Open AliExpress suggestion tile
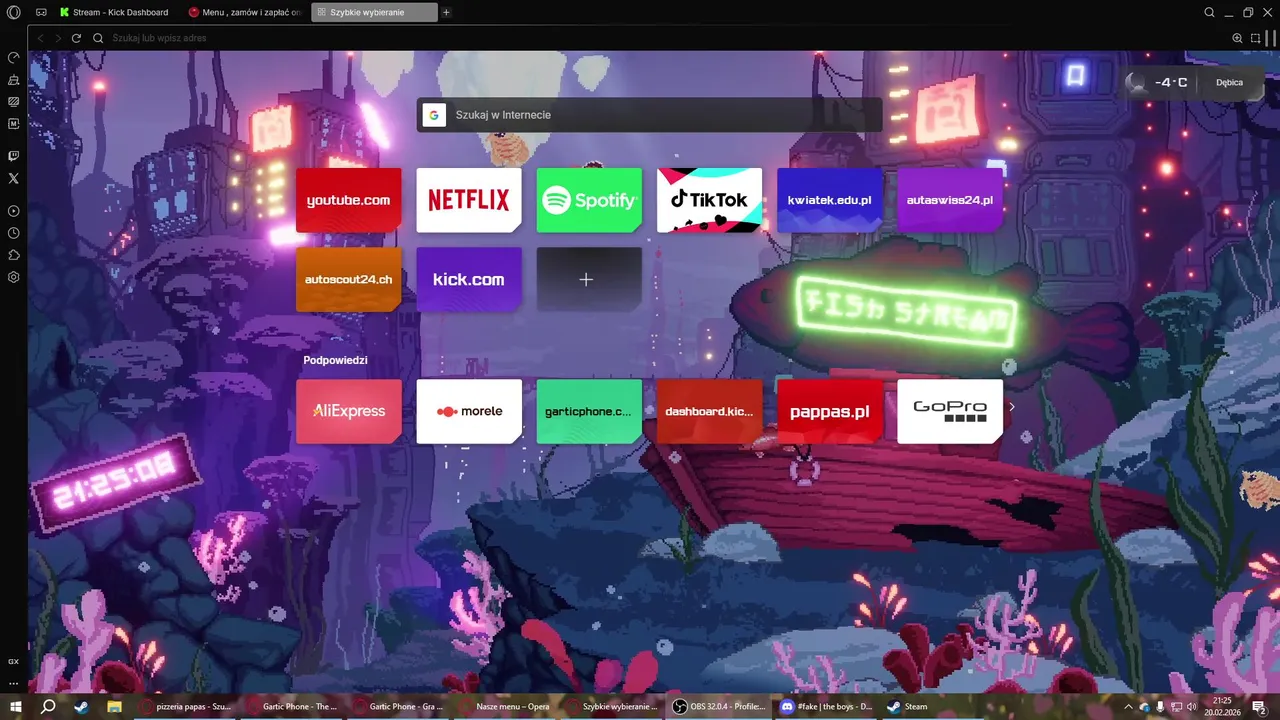Screen dimensions: 1280x720 [348, 411]
